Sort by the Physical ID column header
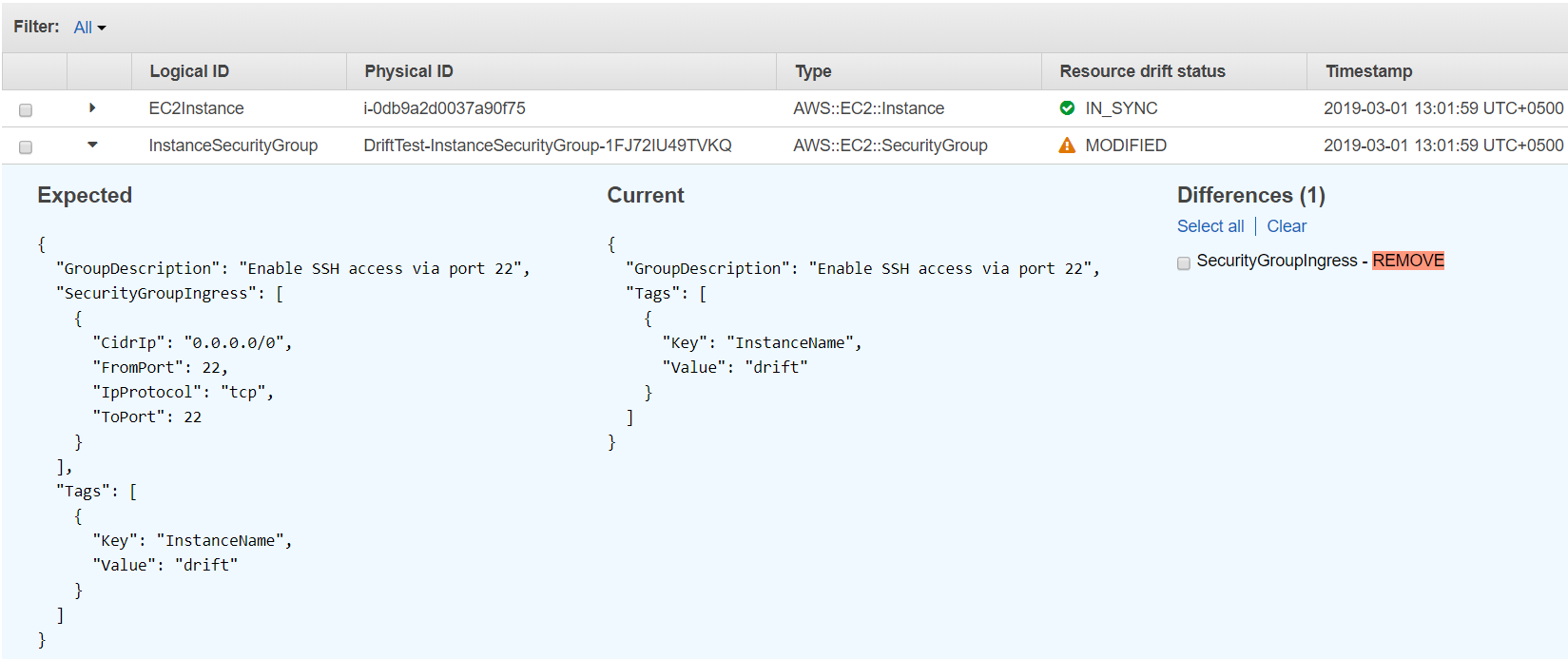The height and width of the screenshot is (659, 1568). point(409,71)
